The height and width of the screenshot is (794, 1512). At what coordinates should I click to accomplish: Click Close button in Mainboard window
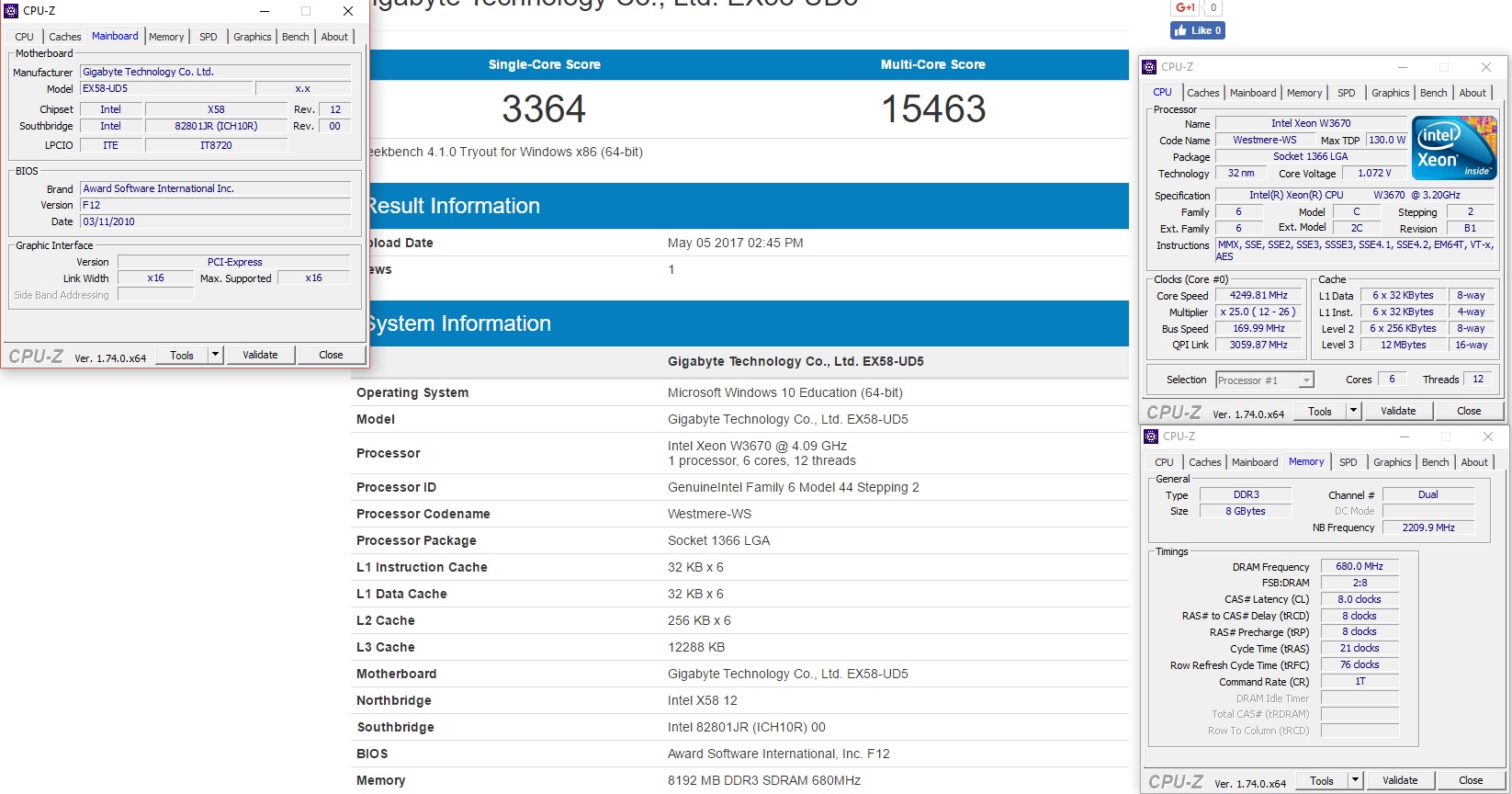pyautogui.click(x=331, y=355)
